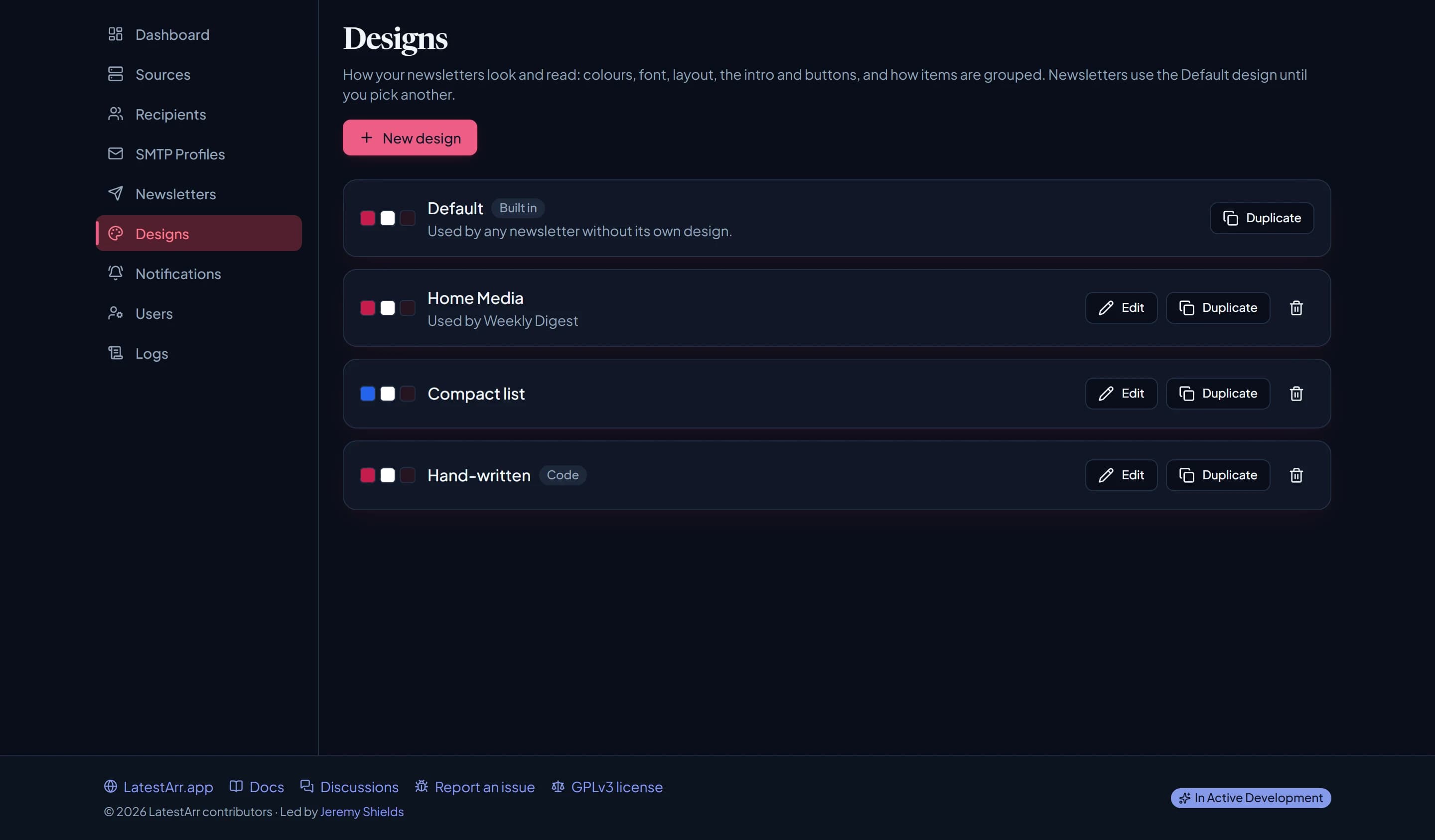Delete the Home Media design via trash icon

[1296, 308]
